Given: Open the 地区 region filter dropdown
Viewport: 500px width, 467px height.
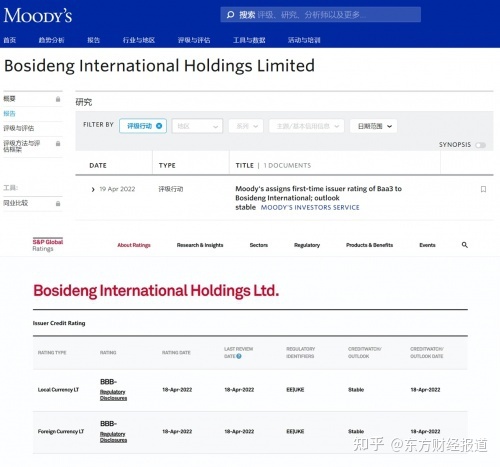Looking at the screenshot, I should [x=197, y=126].
